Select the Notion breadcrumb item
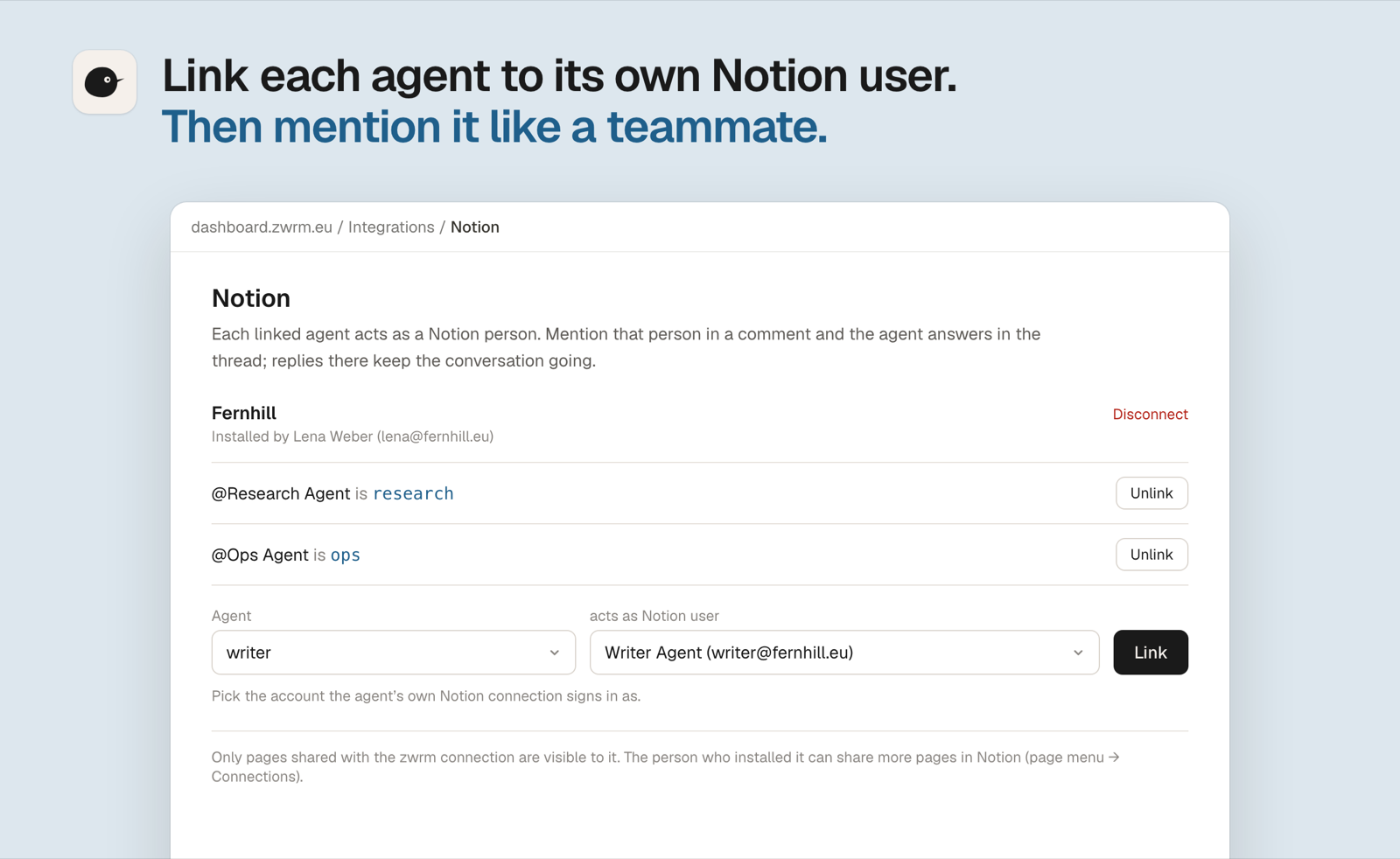The height and width of the screenshot is (859, 1400). click(x=475, y=227)
